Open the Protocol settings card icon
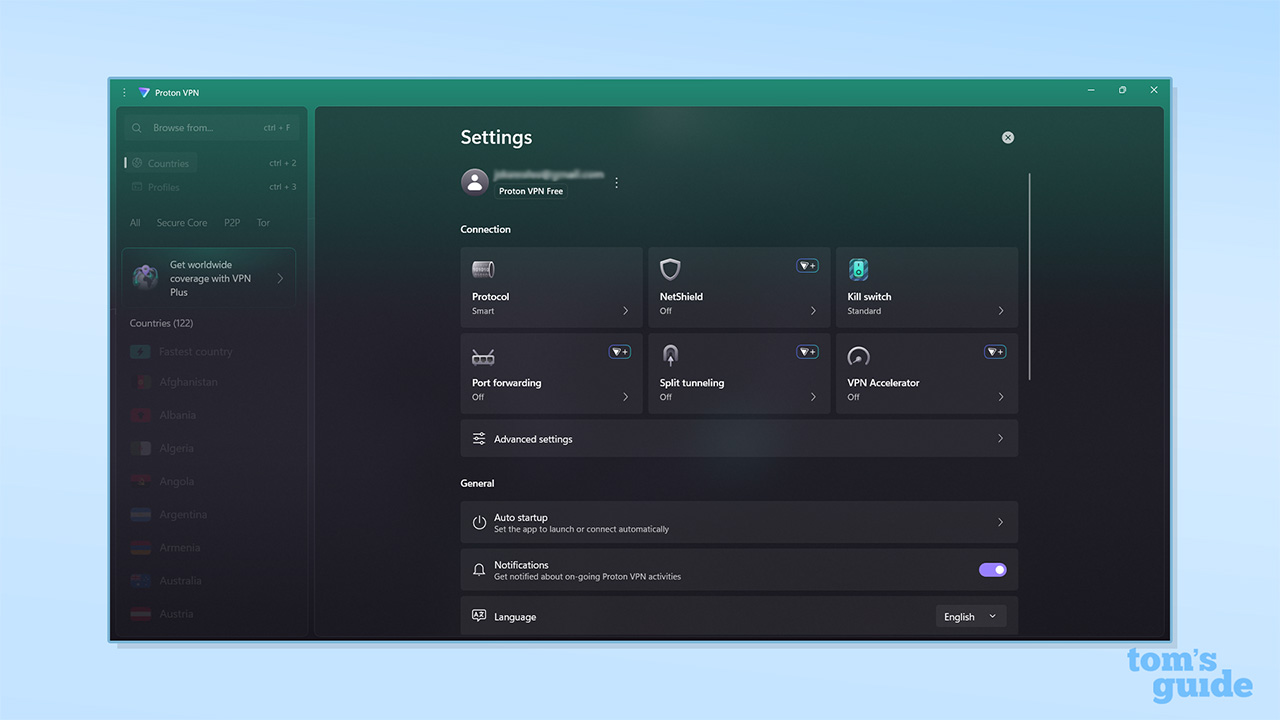 tap(483, 269)
